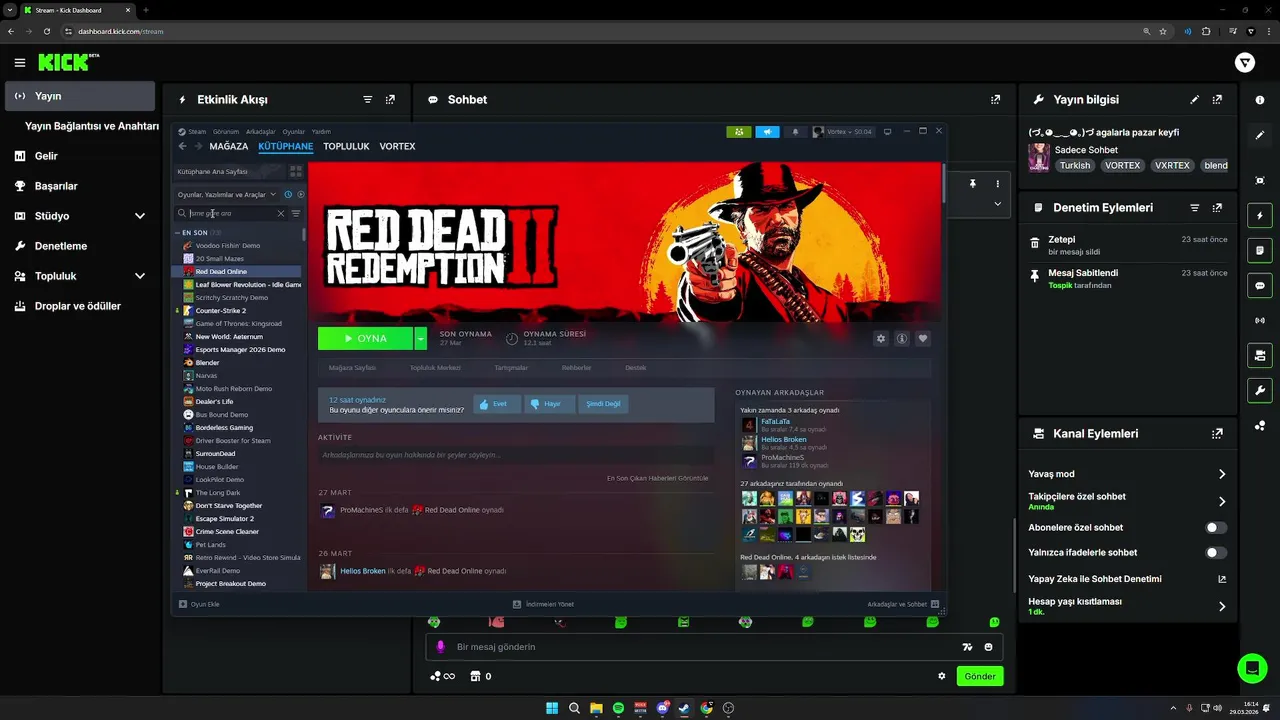This screenshot has width=1280, height=720.
Task: Toggle Steam ready-to-play filter icon
Action: [301, 195]
